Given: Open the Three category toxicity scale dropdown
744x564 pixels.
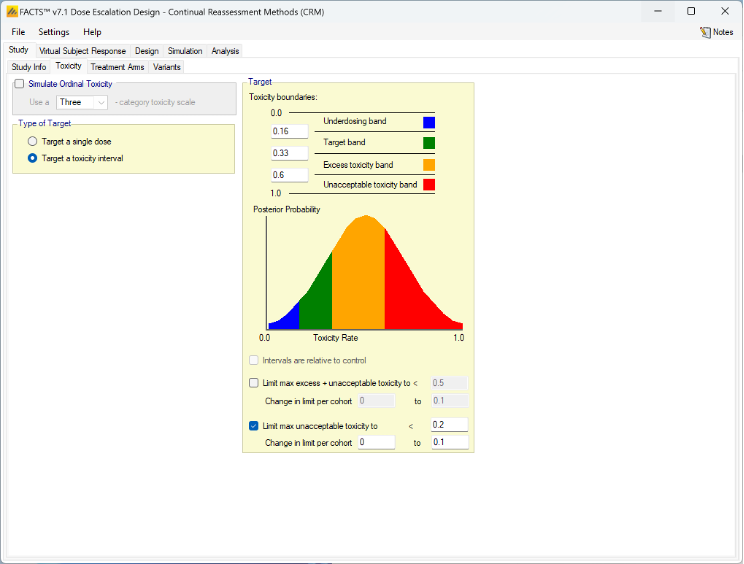Looking at the screenshot, I should point(83,102).
